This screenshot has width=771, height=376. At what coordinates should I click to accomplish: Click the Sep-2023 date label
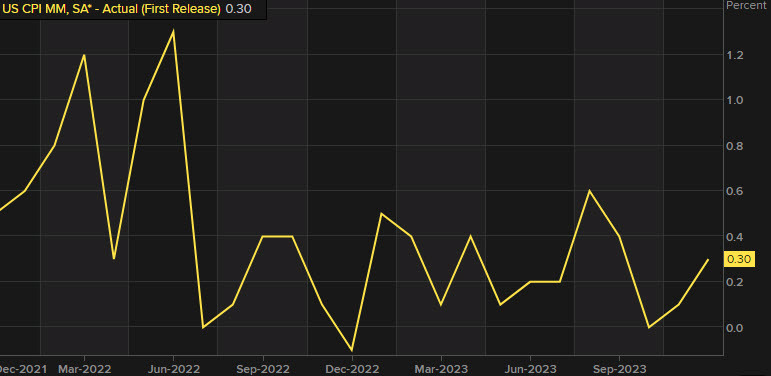tap(619, 369)
